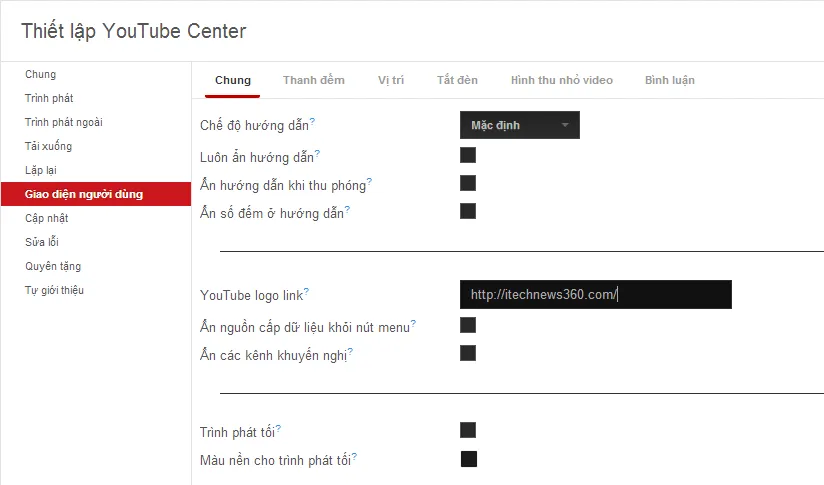Click the Chế độ hướng dẫn label

254,126
